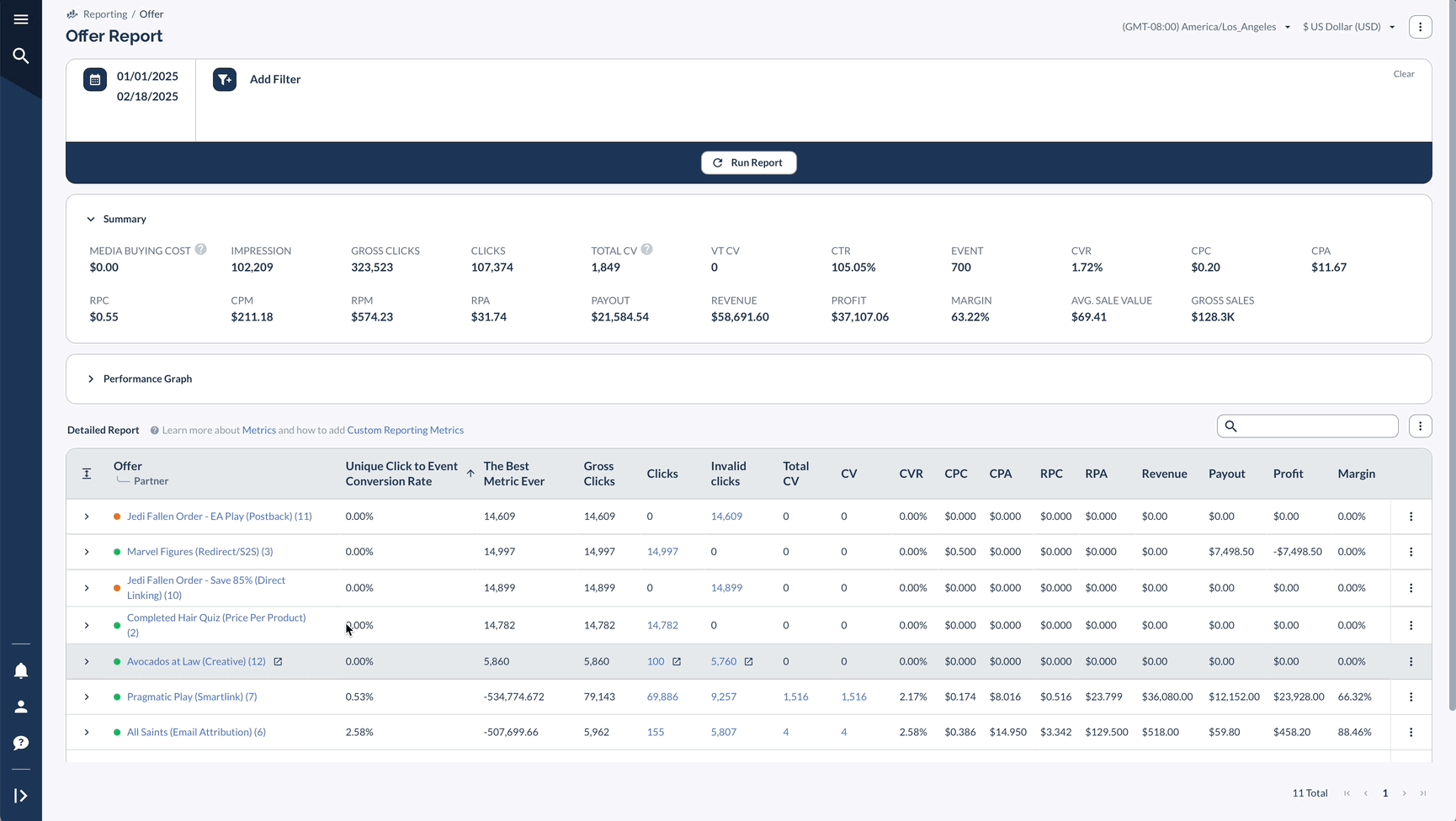Open the sidebar search icon
The image size is (1456, 821).
click(x=21, y=56)
